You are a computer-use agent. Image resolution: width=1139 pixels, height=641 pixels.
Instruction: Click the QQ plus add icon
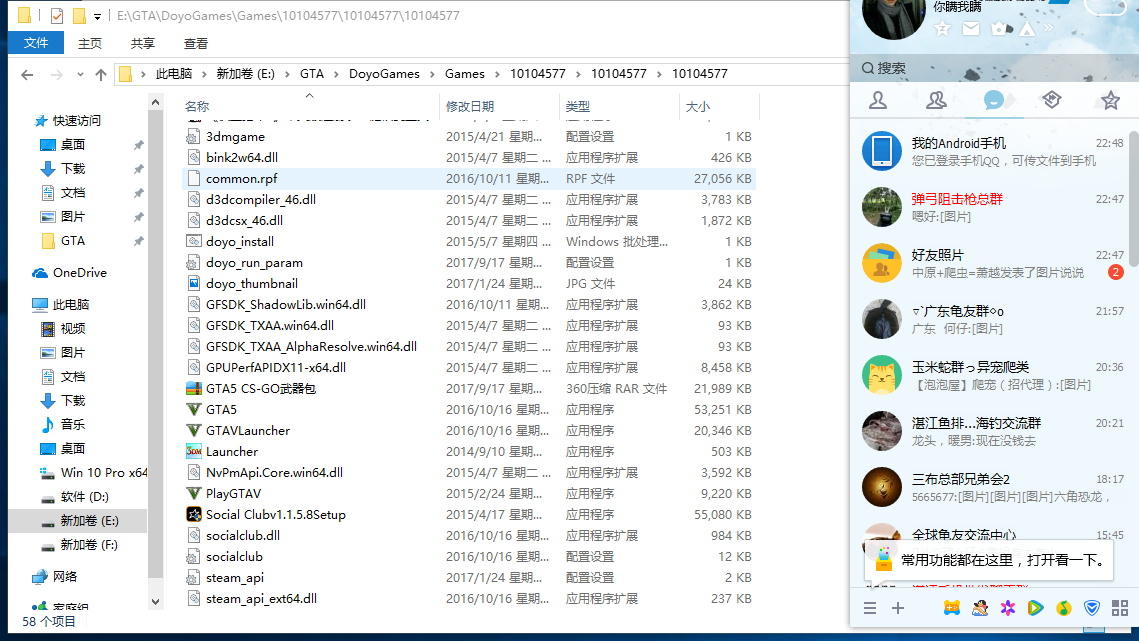click(x=898, y=608)
